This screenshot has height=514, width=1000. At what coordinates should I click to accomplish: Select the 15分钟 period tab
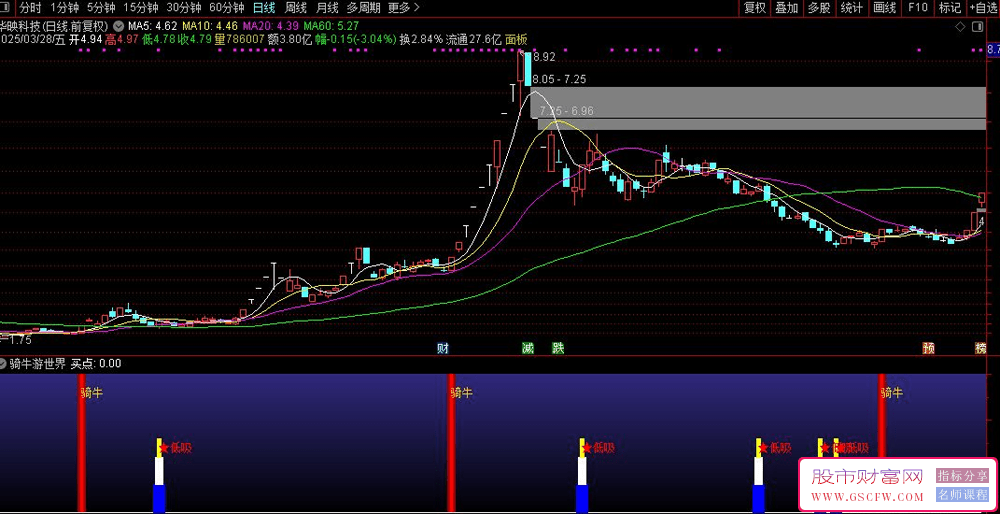[x=140, y=8]
